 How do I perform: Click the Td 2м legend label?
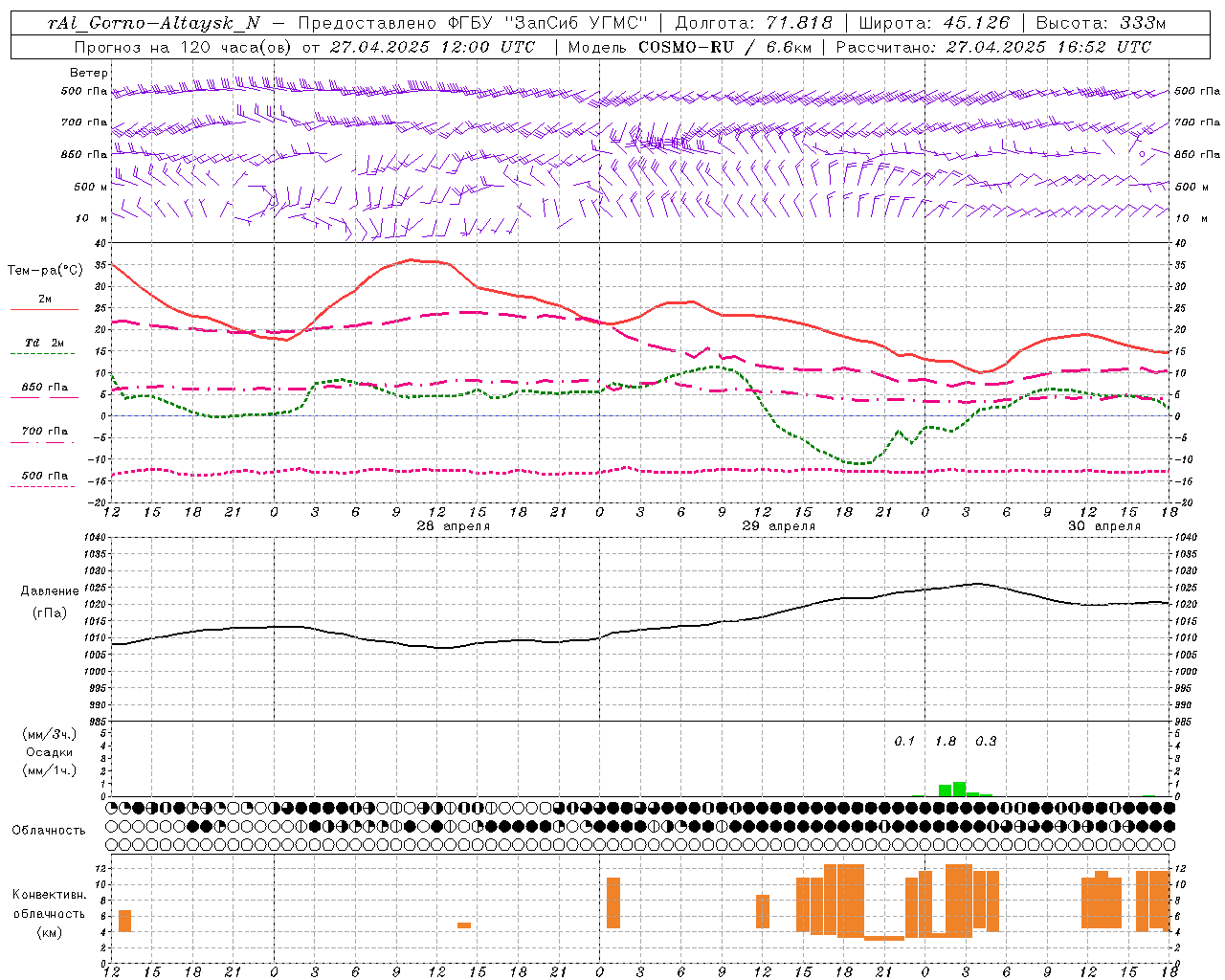tap(45, 343)
